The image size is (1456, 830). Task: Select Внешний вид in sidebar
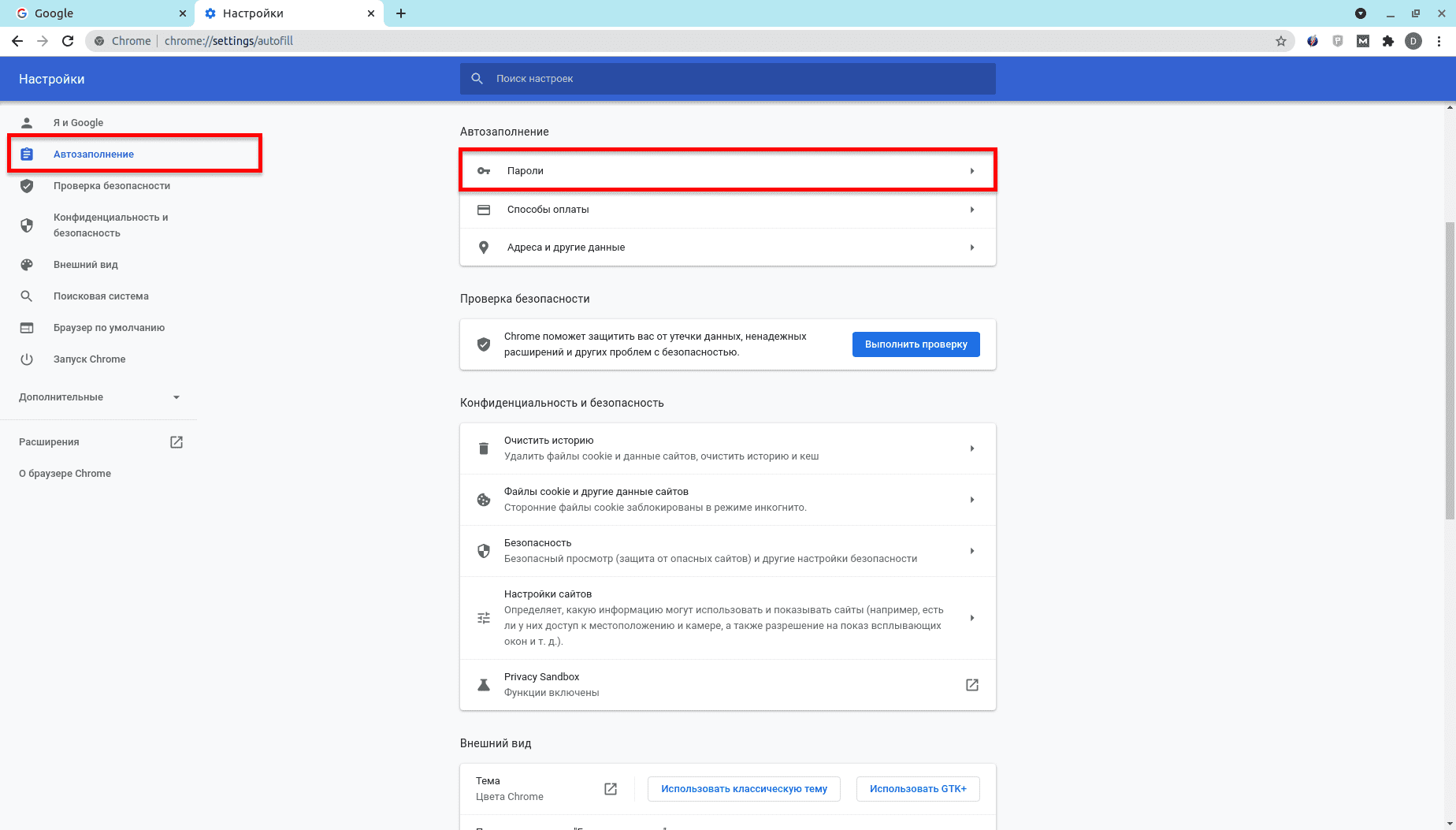[85, 265]
